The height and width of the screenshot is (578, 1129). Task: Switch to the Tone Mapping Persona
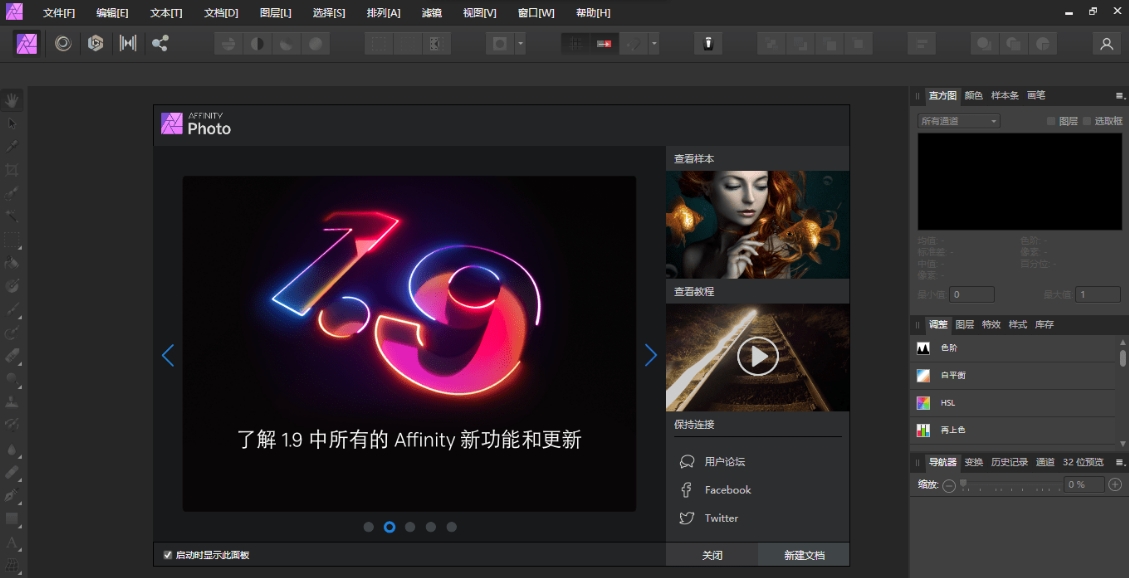pyautogui.click(x=128, y=43)
